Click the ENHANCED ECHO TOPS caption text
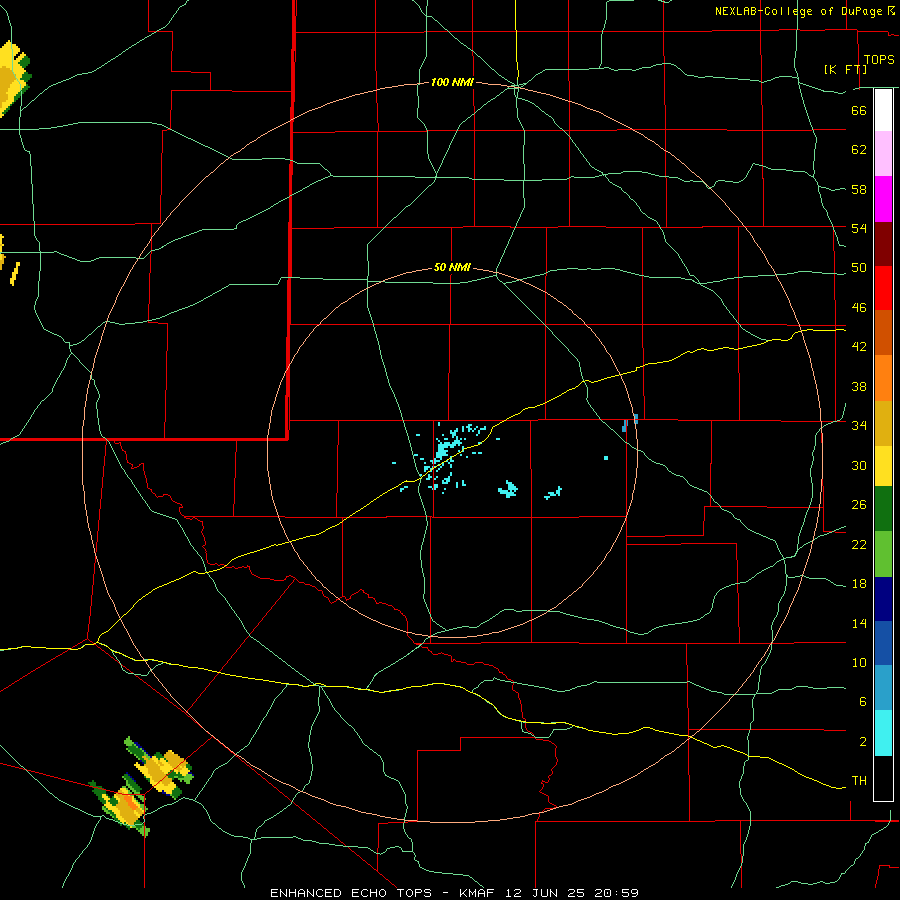This screenshot has height=900, width=900. click(x=351, y=893)
